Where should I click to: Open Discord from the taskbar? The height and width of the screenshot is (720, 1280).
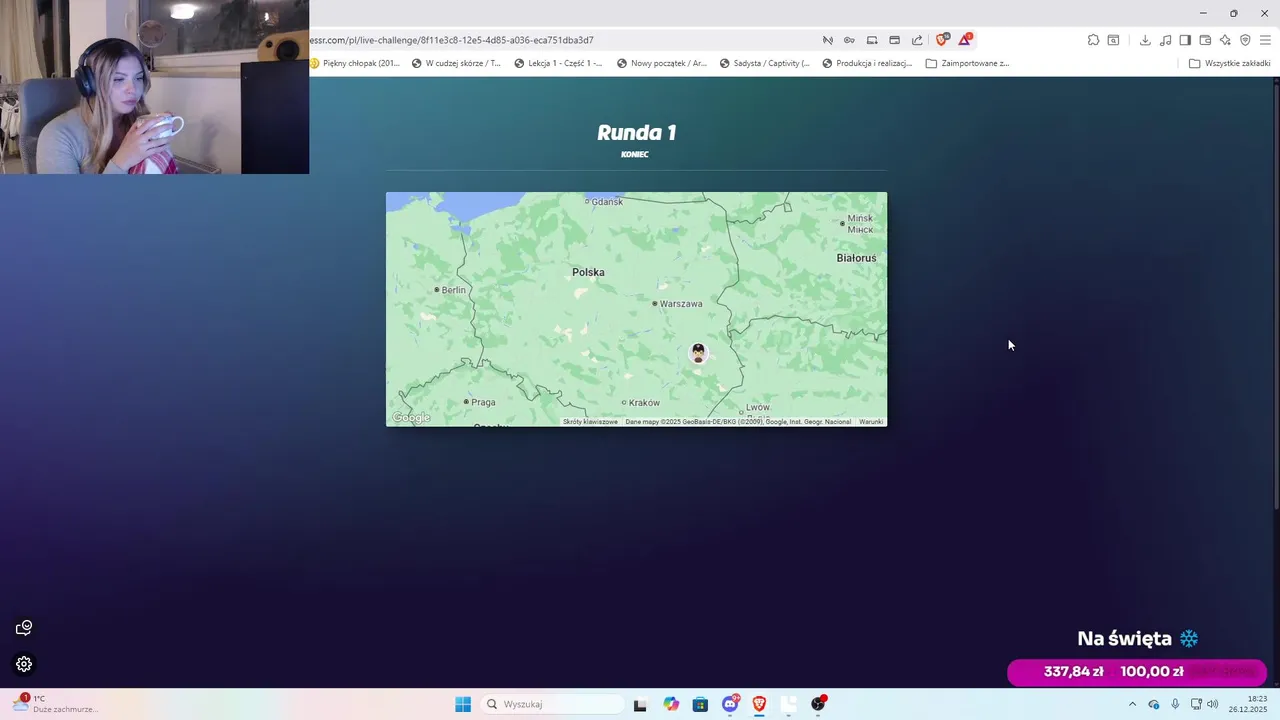[730, 704]
